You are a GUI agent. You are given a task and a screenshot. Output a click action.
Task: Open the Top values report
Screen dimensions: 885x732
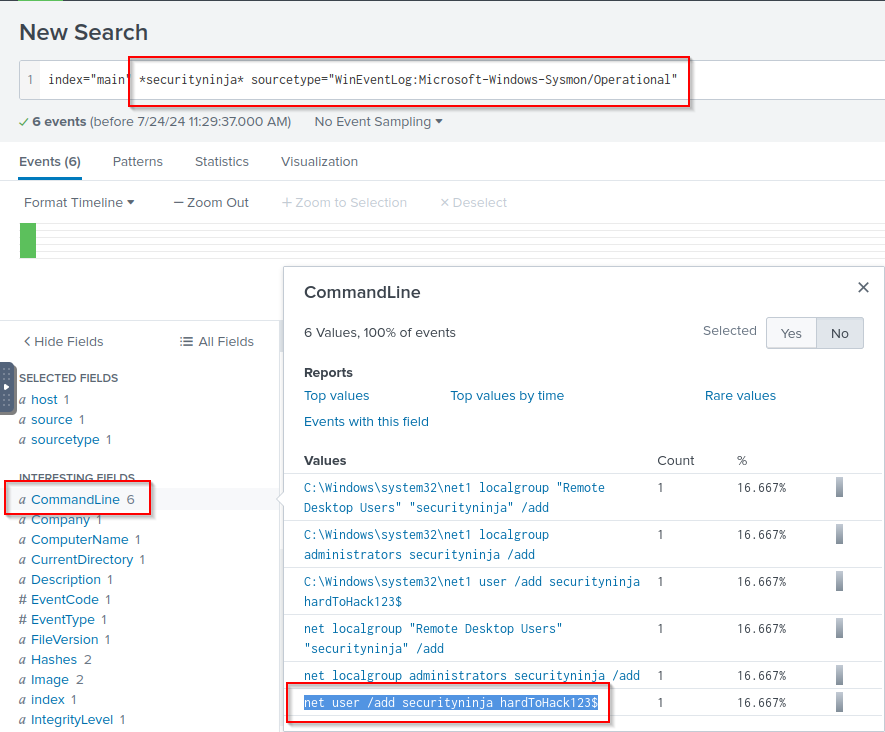coord(336,396)
